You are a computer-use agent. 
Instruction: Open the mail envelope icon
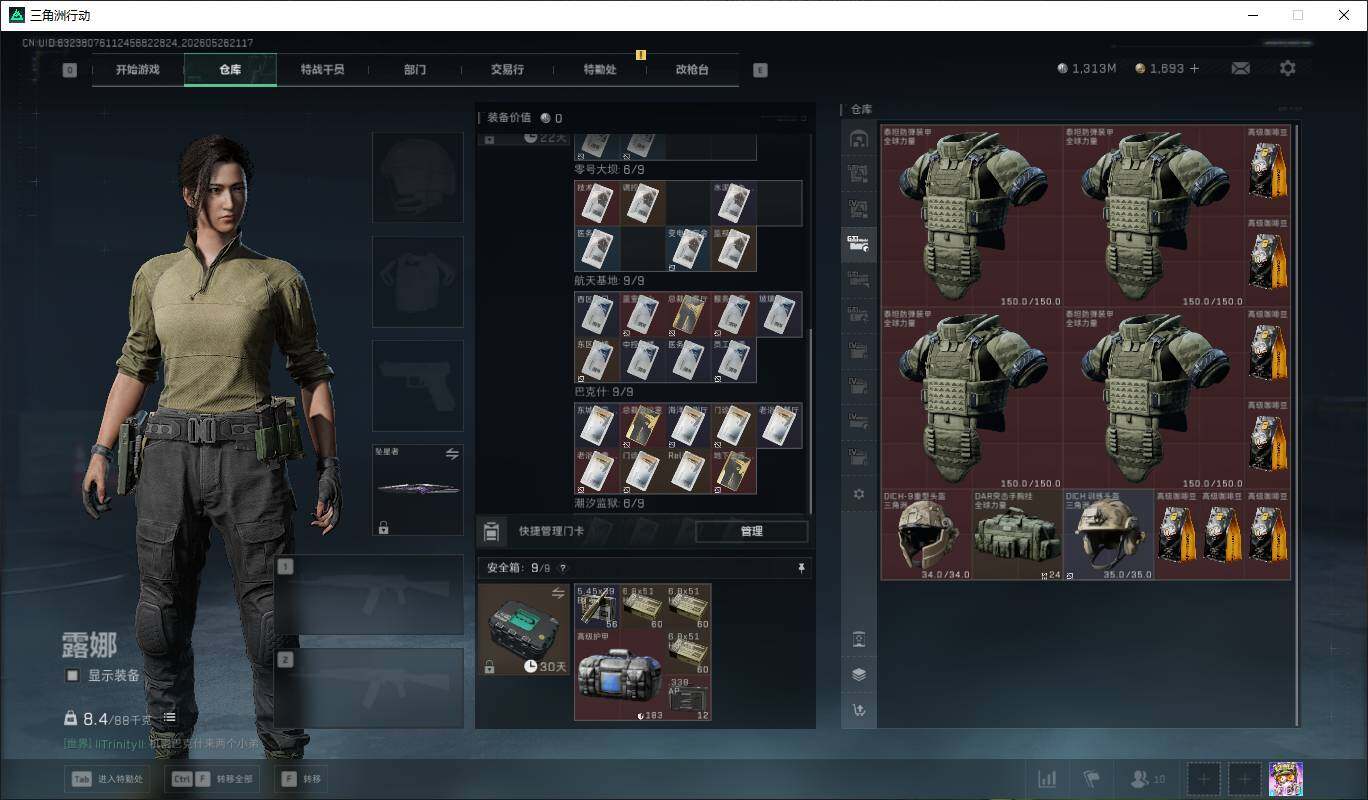(x=1240, y=68)
